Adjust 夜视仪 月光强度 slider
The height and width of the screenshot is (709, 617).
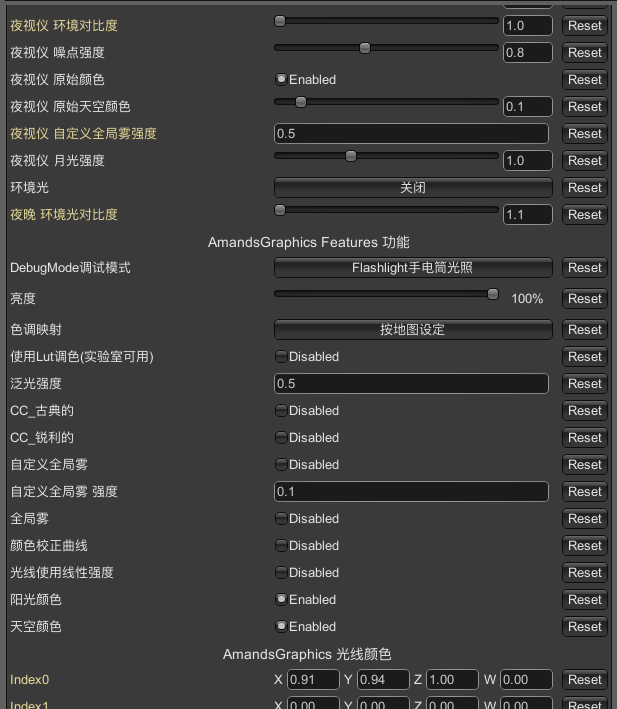386,156
